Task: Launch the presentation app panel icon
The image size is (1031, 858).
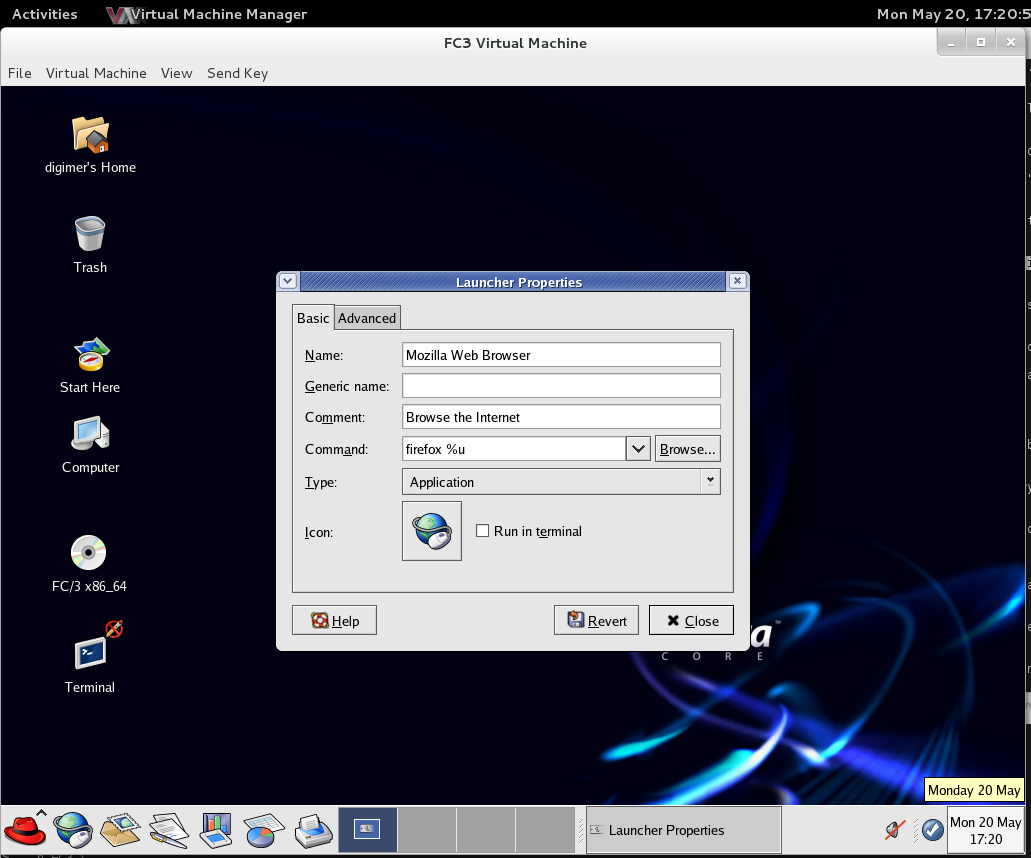Action: (x=216, y=830)
